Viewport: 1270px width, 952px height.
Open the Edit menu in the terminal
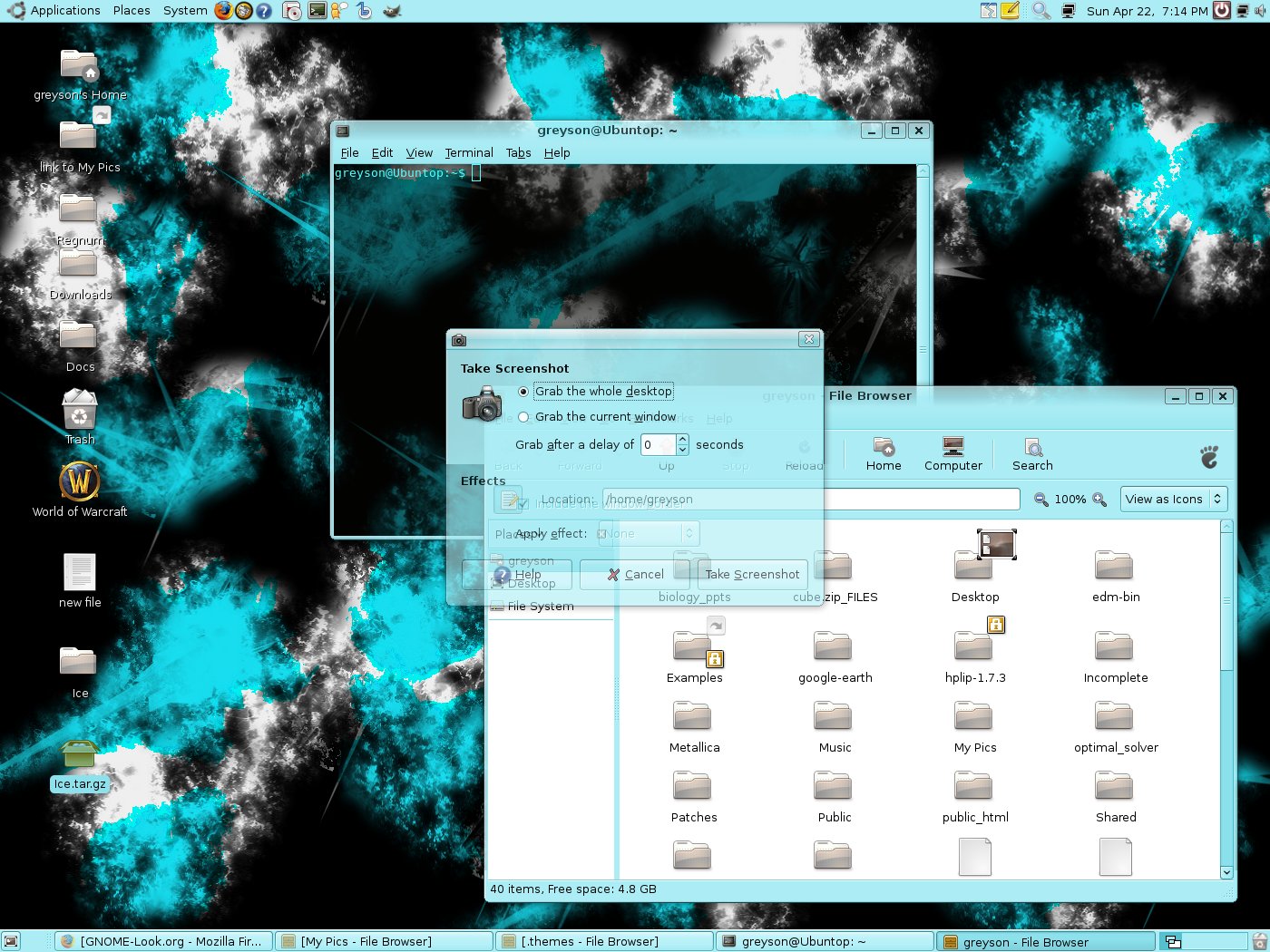coord(382,152)
